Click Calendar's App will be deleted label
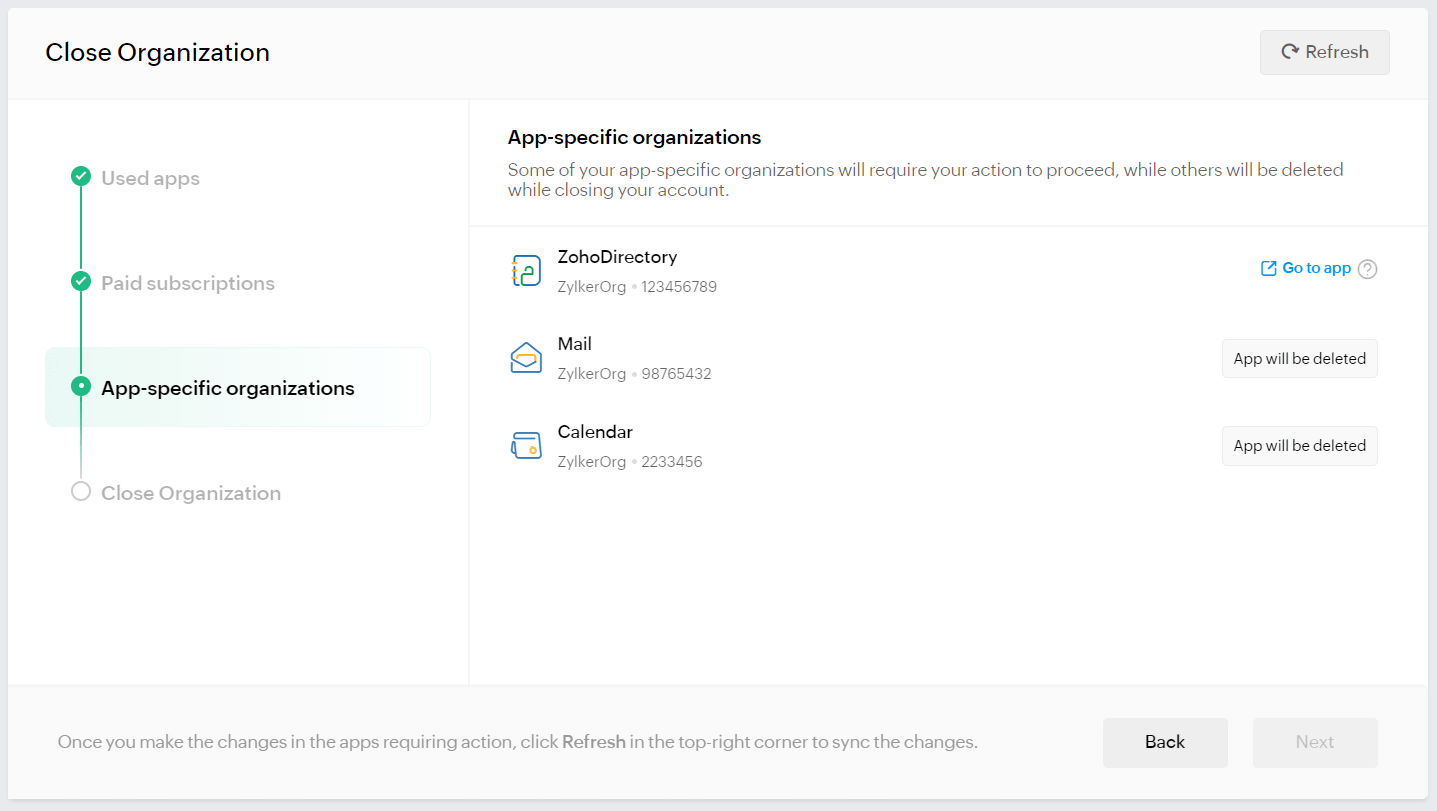1437x811 pixels. point(1299,446)
